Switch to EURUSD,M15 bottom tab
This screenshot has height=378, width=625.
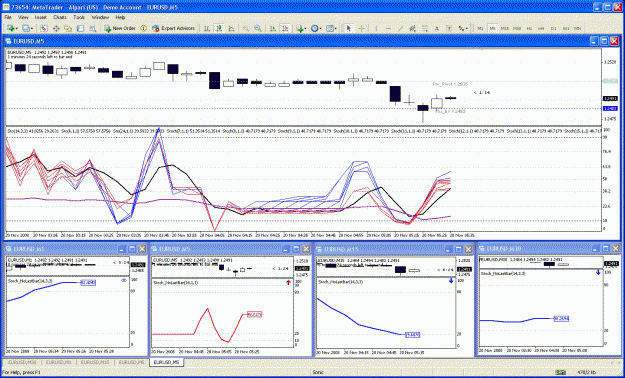point(94,362)
